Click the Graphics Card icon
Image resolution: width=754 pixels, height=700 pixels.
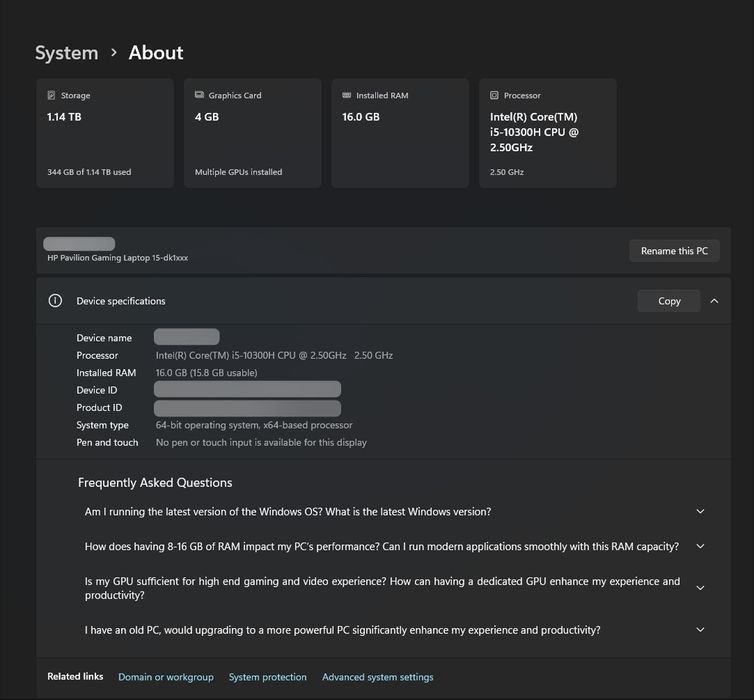(199, 96)
